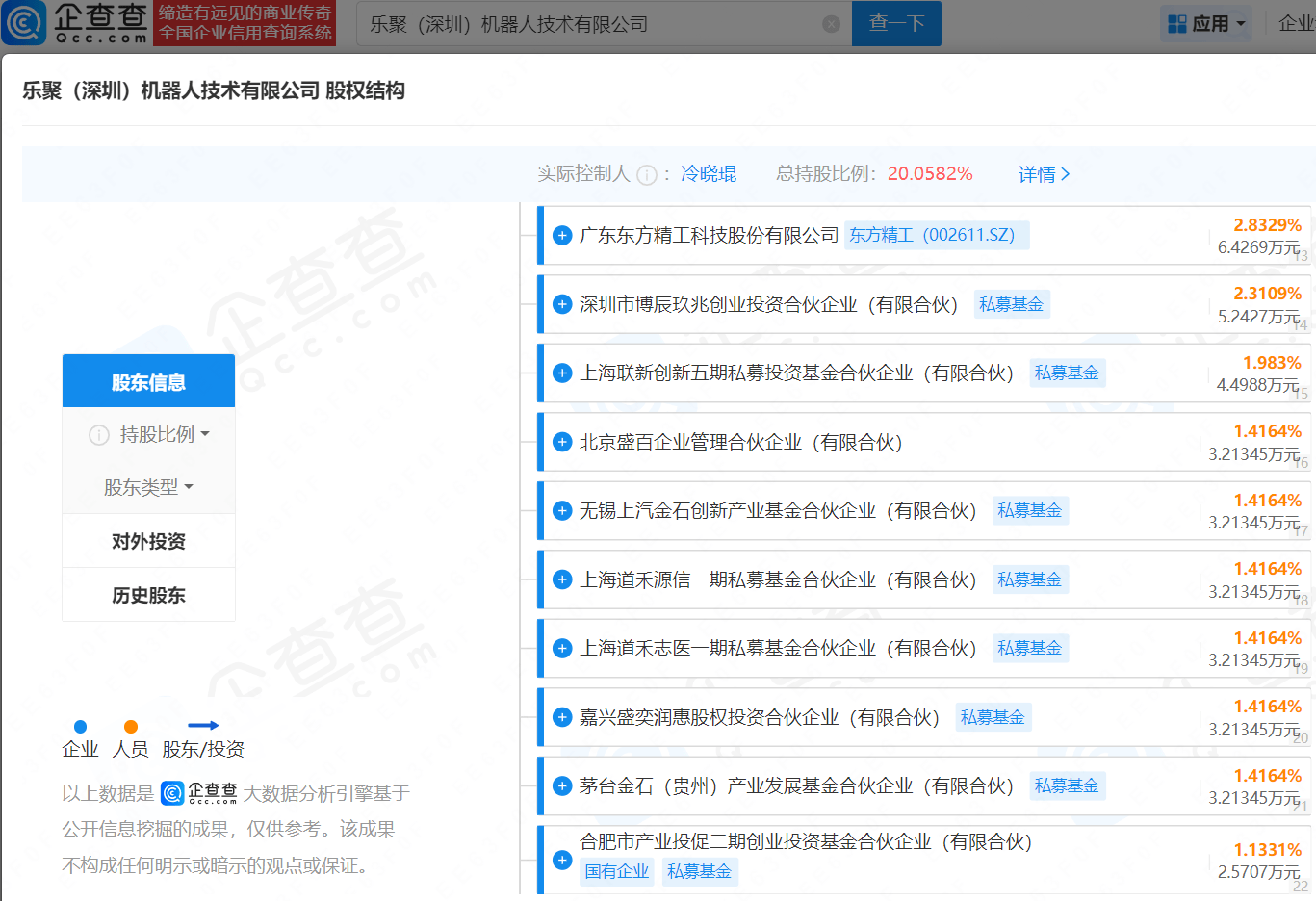
Task: Expand 深圳市博辰玖兆创业投资合伙企业 plus icon
Action: (x=563, y=304)
